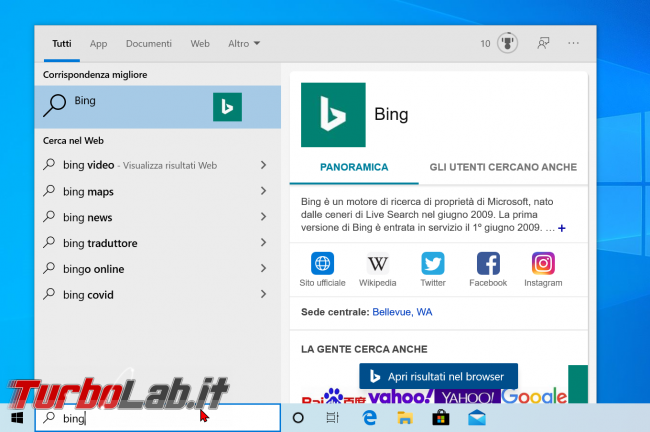This screenshot has width=650, height=432.
Task: Expand description with the blue plus
Action: (x=562, y=228)
